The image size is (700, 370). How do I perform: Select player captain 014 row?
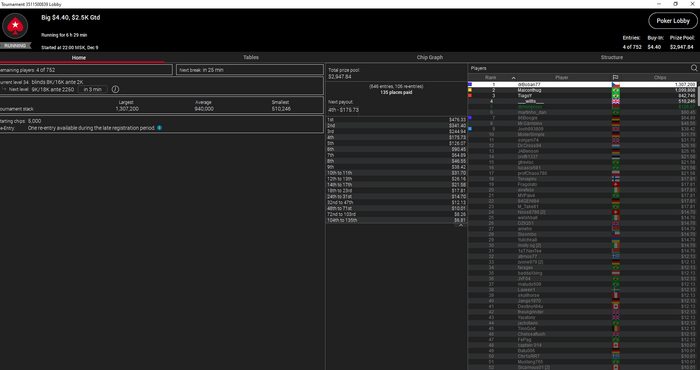pyautogui.click(x=582, y=345)
